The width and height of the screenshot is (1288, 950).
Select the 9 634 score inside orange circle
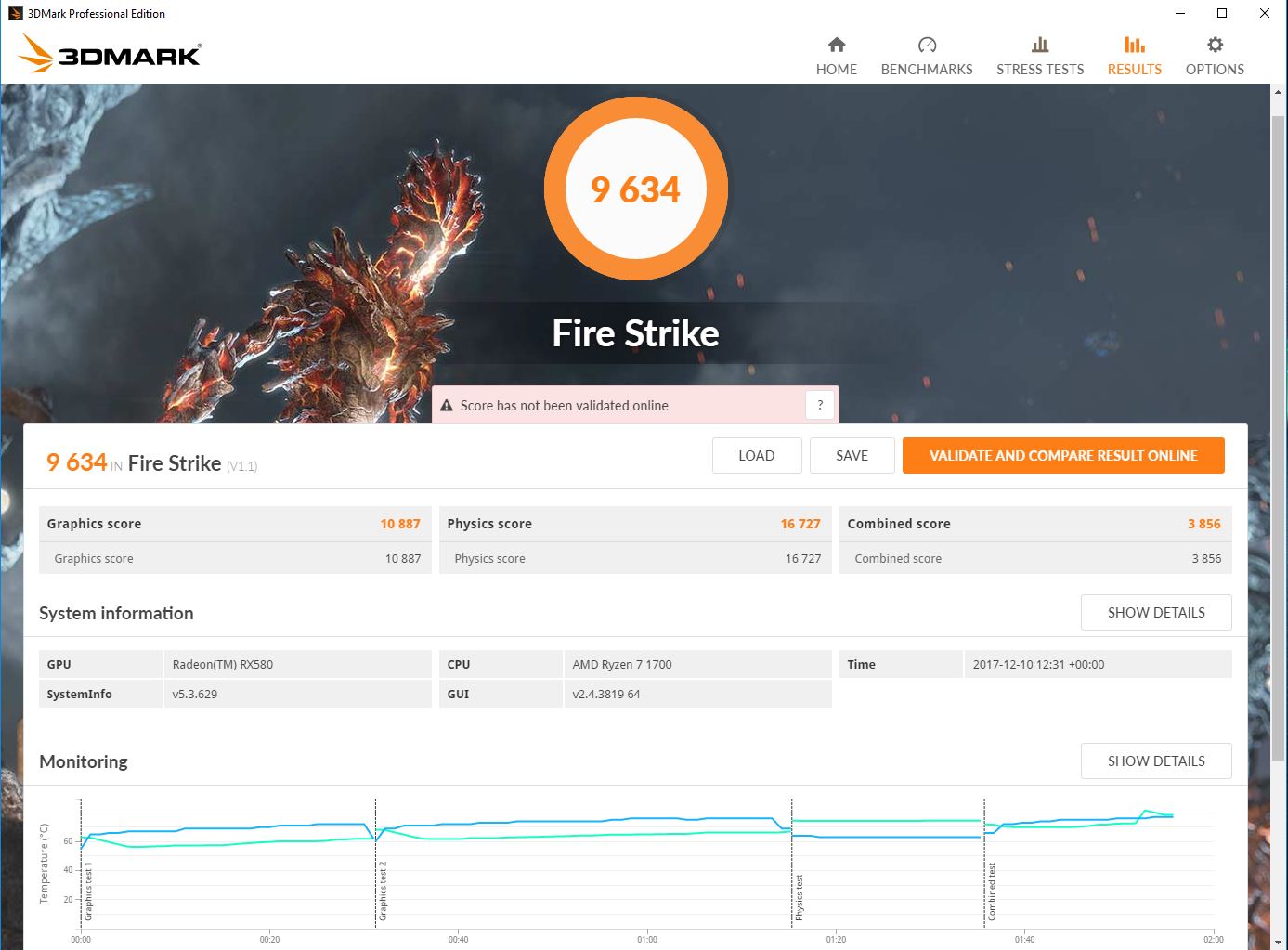636,189
